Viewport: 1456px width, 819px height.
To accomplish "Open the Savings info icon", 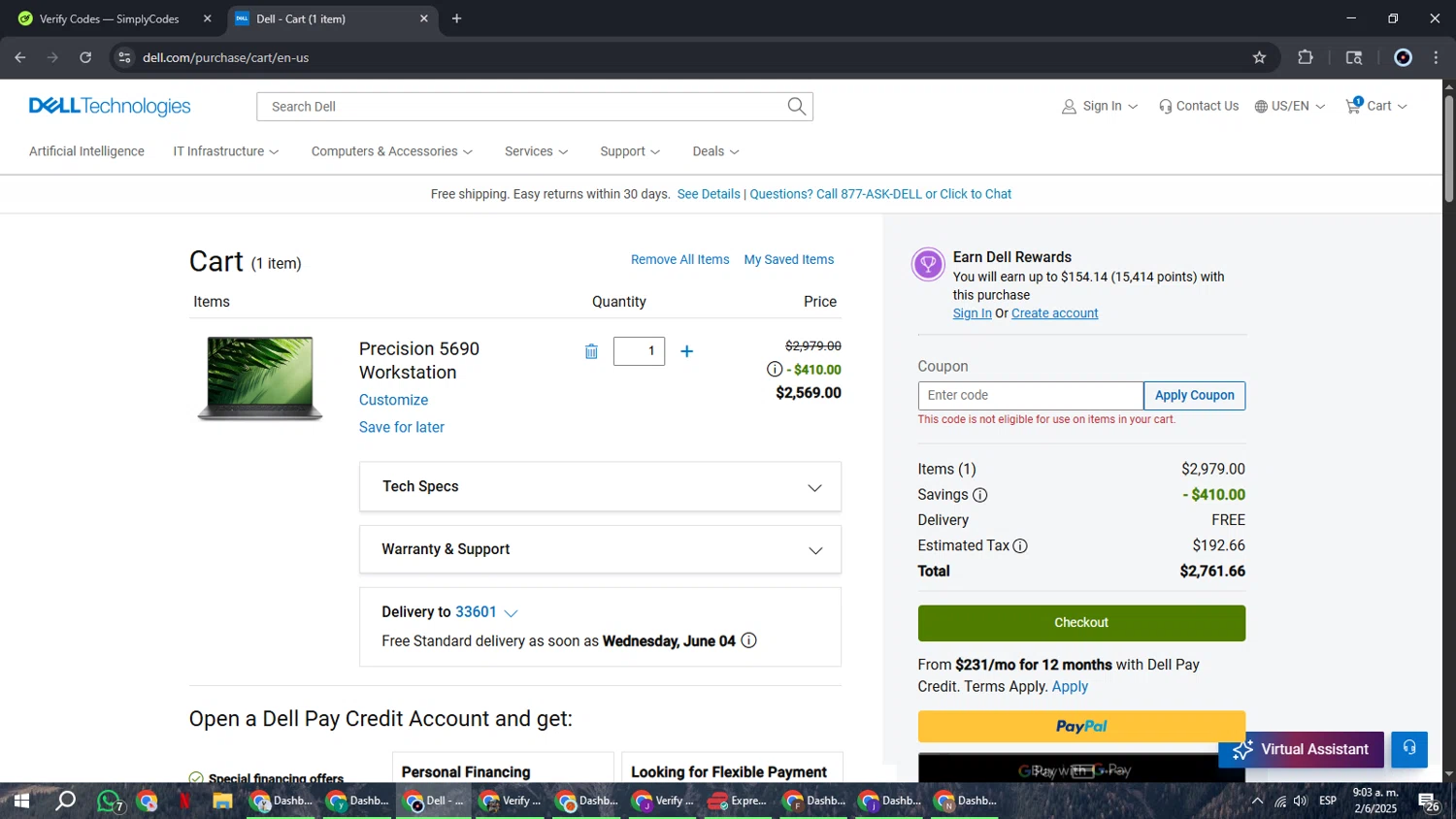I will 980,495.
